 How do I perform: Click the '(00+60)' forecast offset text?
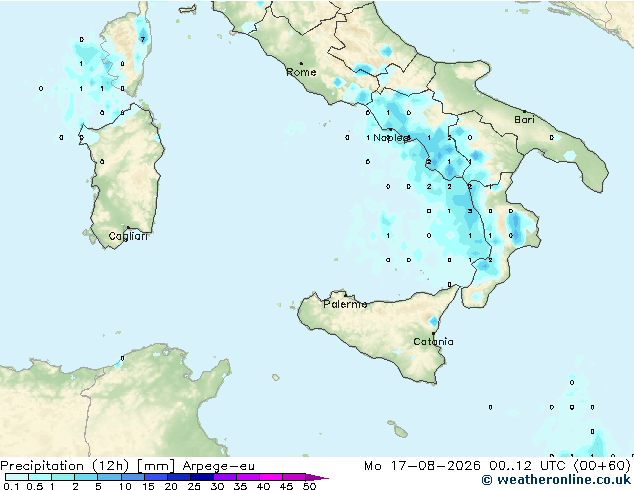602,466
